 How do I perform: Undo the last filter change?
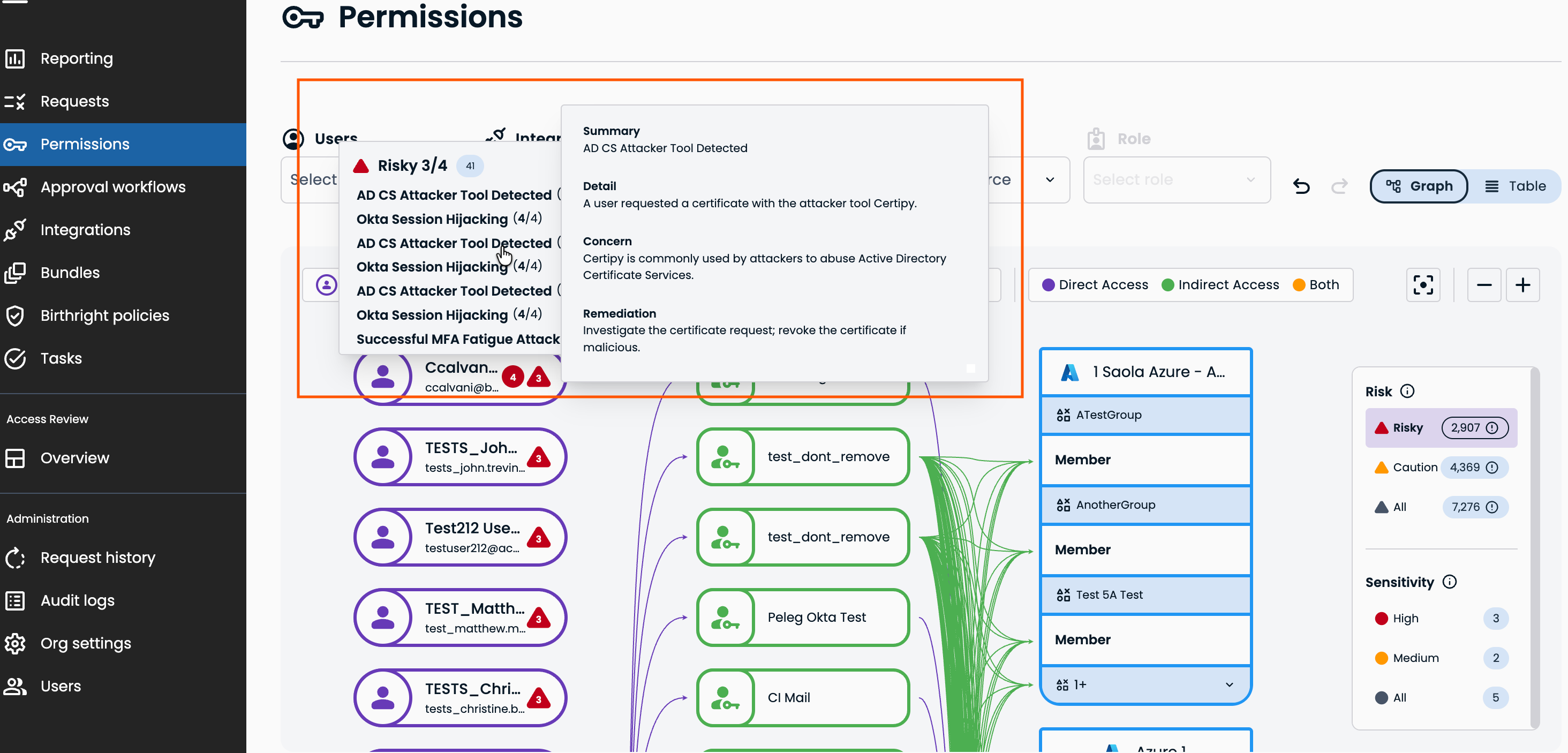click(x=1301, y=186)
